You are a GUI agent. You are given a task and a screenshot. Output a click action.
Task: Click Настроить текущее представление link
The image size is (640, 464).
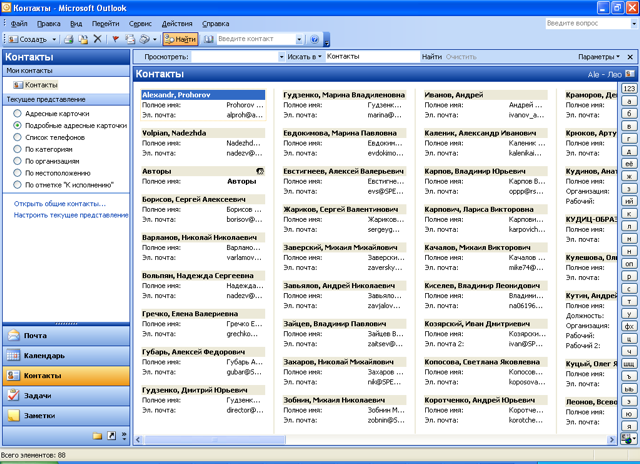[71, 215]
